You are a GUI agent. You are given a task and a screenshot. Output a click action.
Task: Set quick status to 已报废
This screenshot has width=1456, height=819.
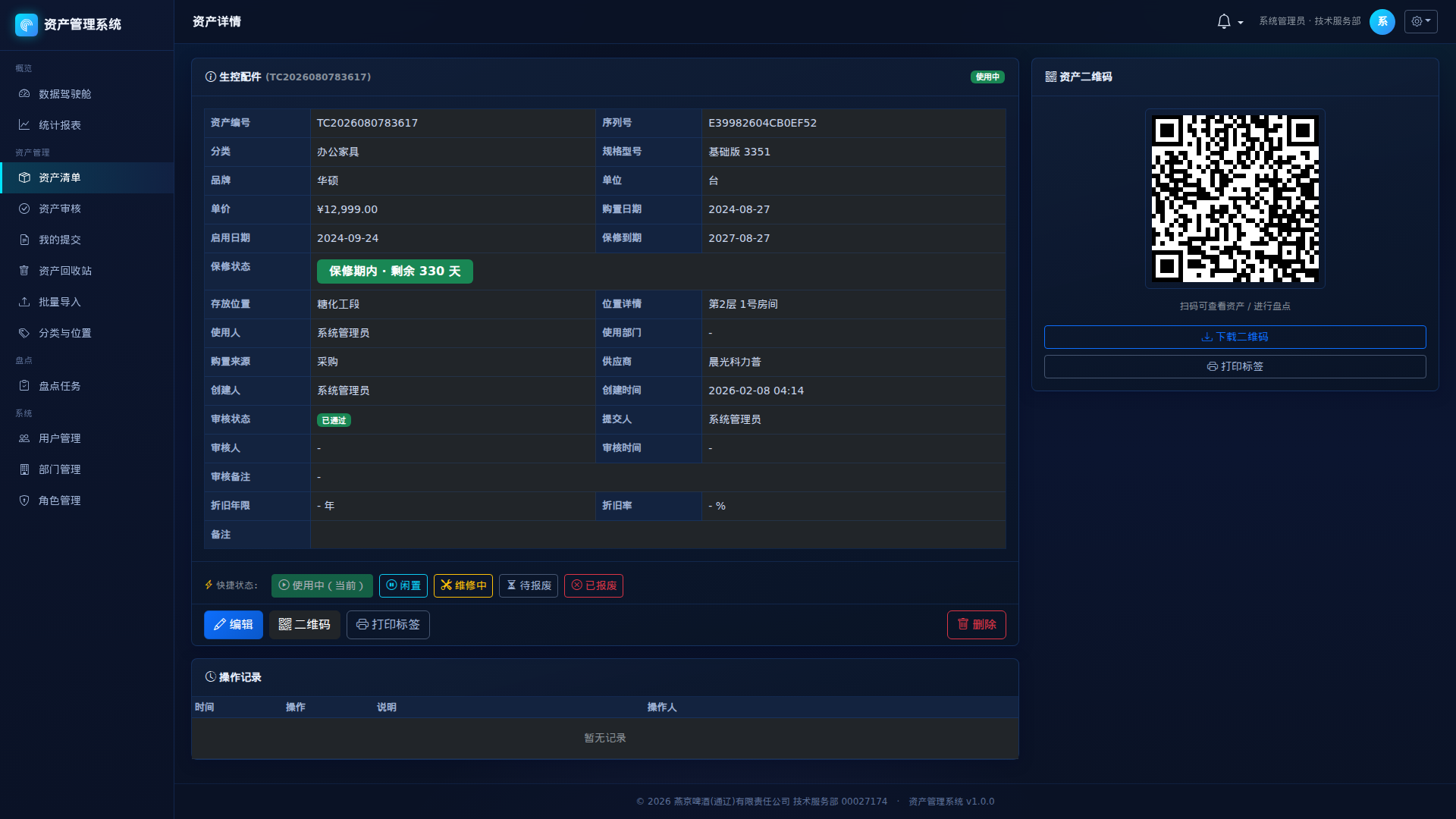(x=594, y=585)
